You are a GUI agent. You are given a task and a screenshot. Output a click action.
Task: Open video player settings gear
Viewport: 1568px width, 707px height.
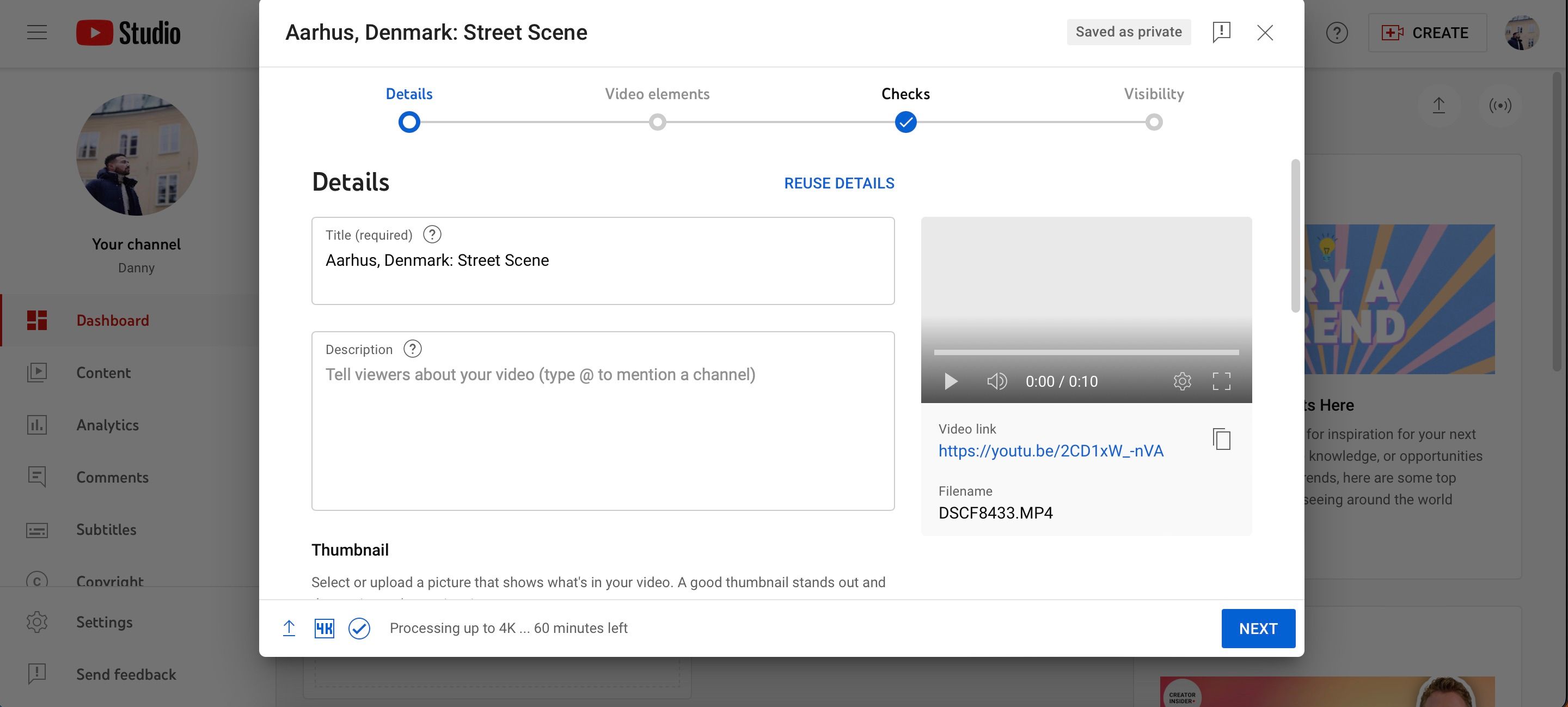pyautogui.click(x=1181, y=381)
